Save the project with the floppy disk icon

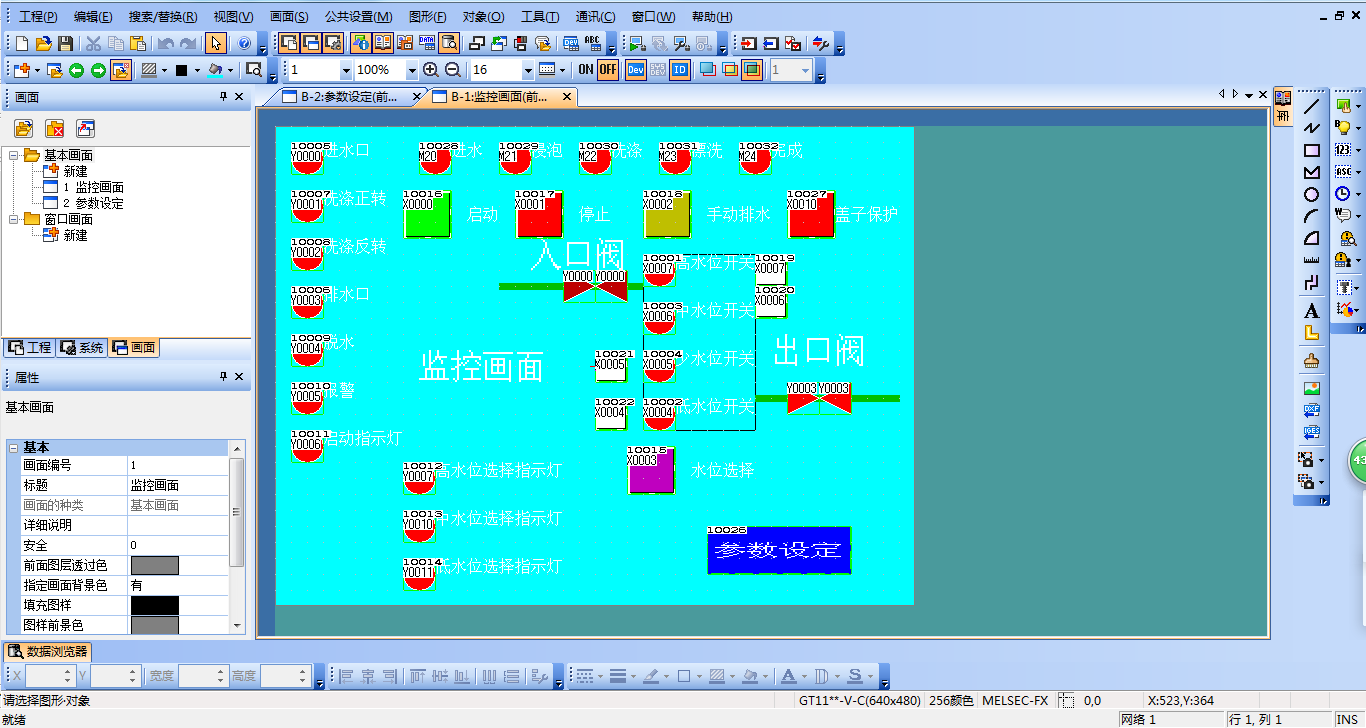pyautogui.click(x=65, y=43)
